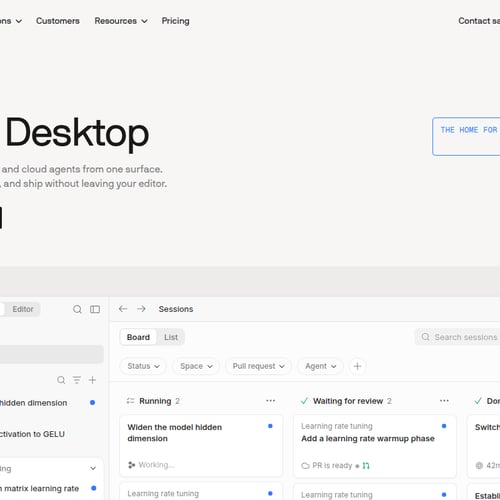Image resolution: width=500 pixels, height=500 pixels.
Task: Click Waiting for review checkmark icon
Action: coord(304,401)
